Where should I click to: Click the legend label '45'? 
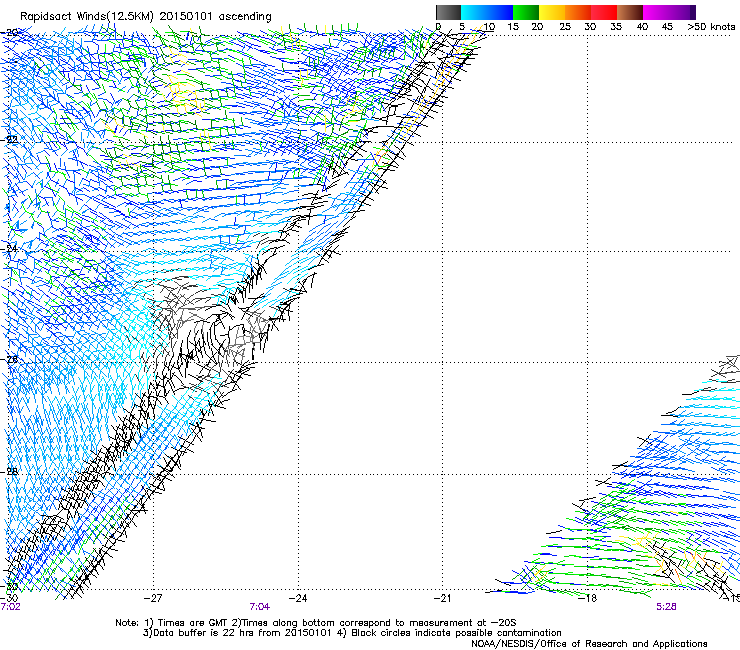[666, 27]
